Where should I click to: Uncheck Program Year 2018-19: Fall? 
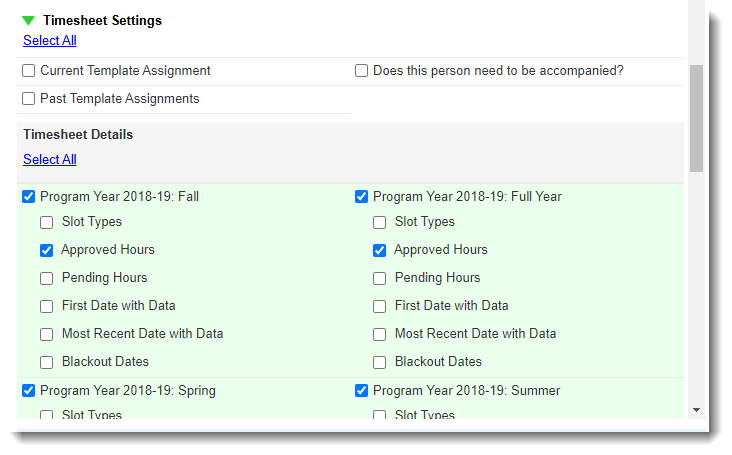[28, 196]
